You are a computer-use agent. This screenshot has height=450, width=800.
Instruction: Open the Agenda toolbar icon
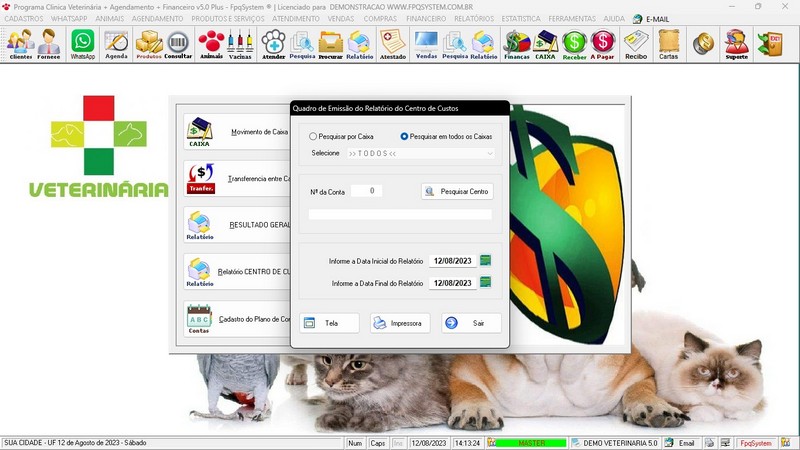pyautogui.click(x=116, y=44)
